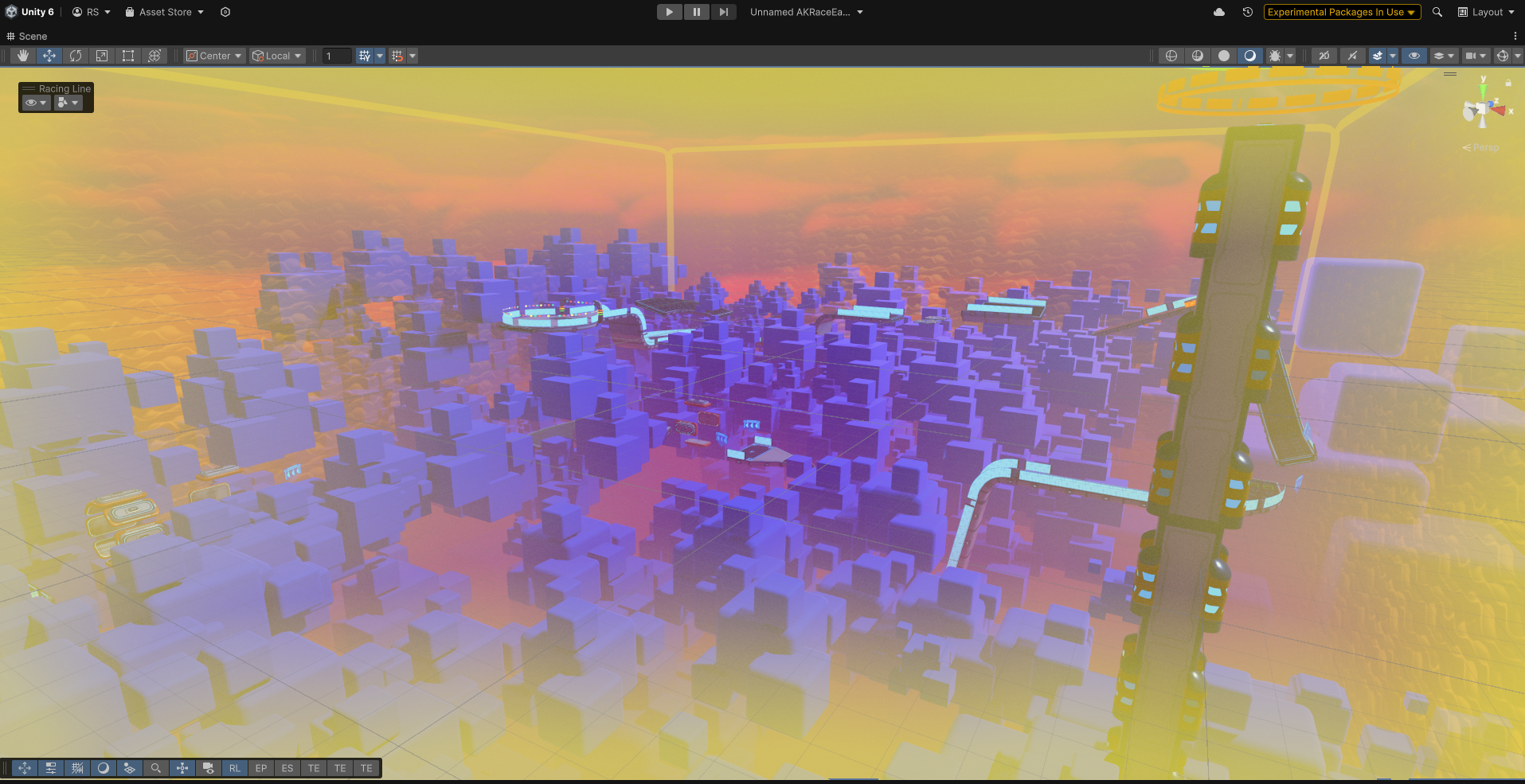This screenshot has width=1525, height=784.
Task: Select wireframe shading mode
Action: coord(1171,56)
